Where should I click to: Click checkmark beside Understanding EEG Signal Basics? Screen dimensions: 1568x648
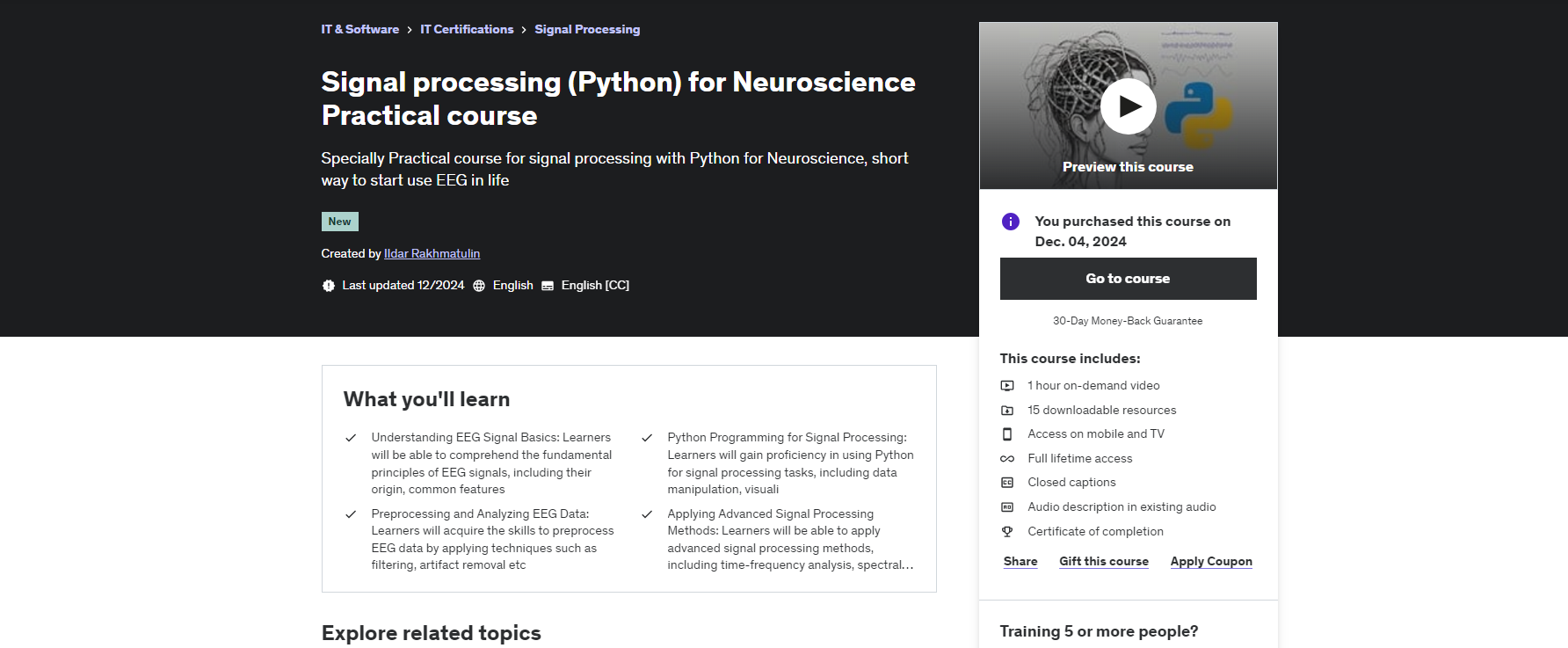(351, 438)
